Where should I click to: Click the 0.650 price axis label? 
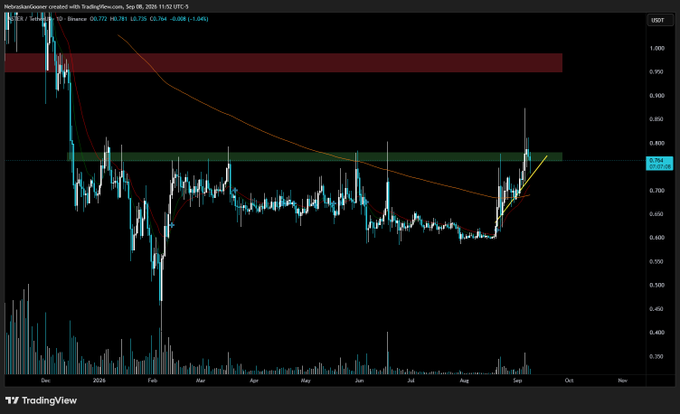point(657,214)
